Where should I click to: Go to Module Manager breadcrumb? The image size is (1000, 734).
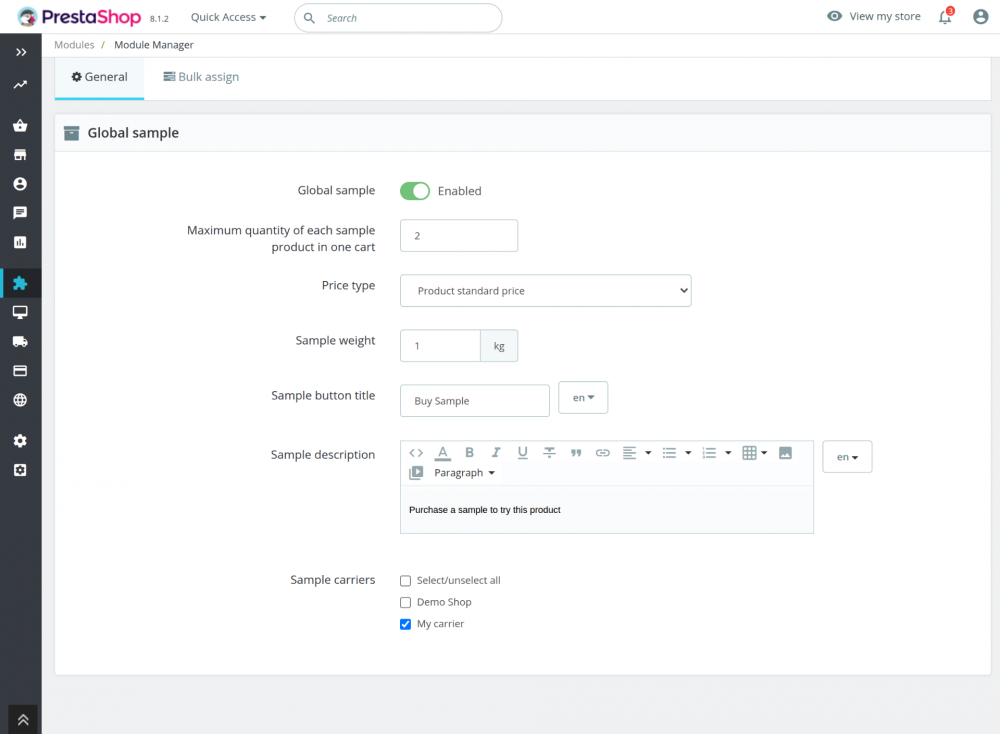pyautogui.click(x=154, y=45)
